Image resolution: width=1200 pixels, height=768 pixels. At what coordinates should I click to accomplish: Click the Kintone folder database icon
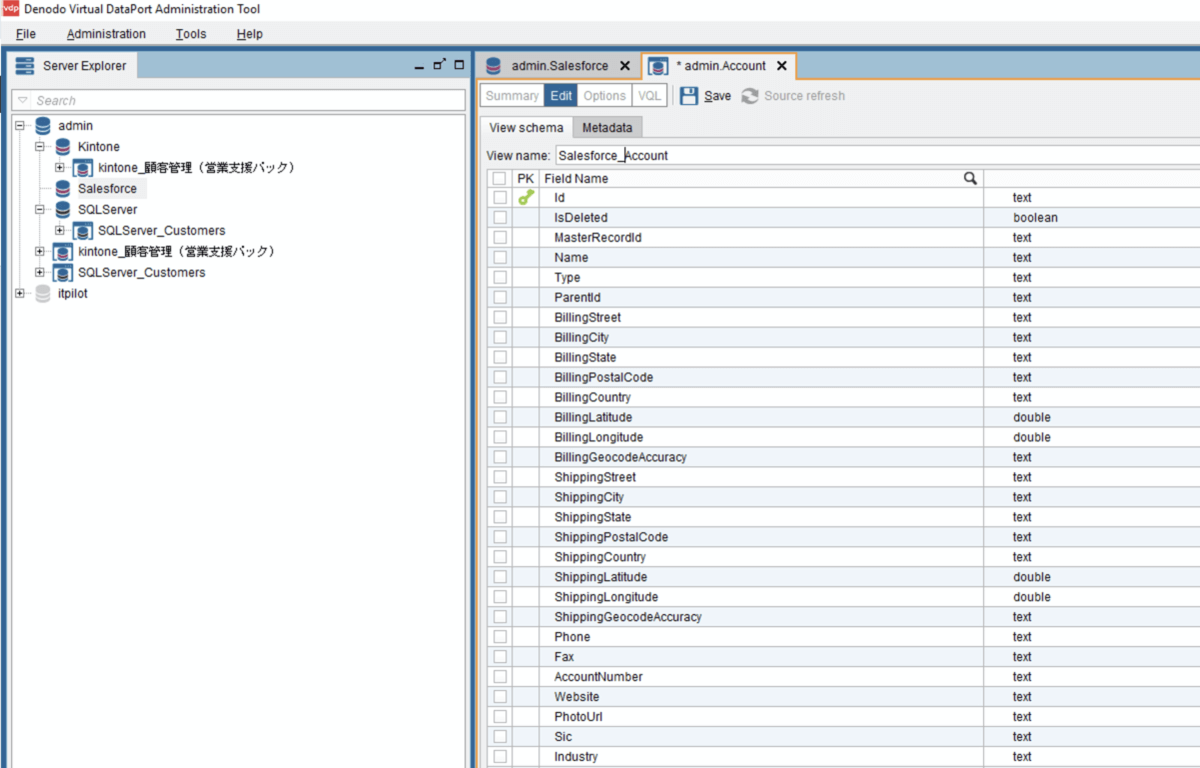click(62, 147)
